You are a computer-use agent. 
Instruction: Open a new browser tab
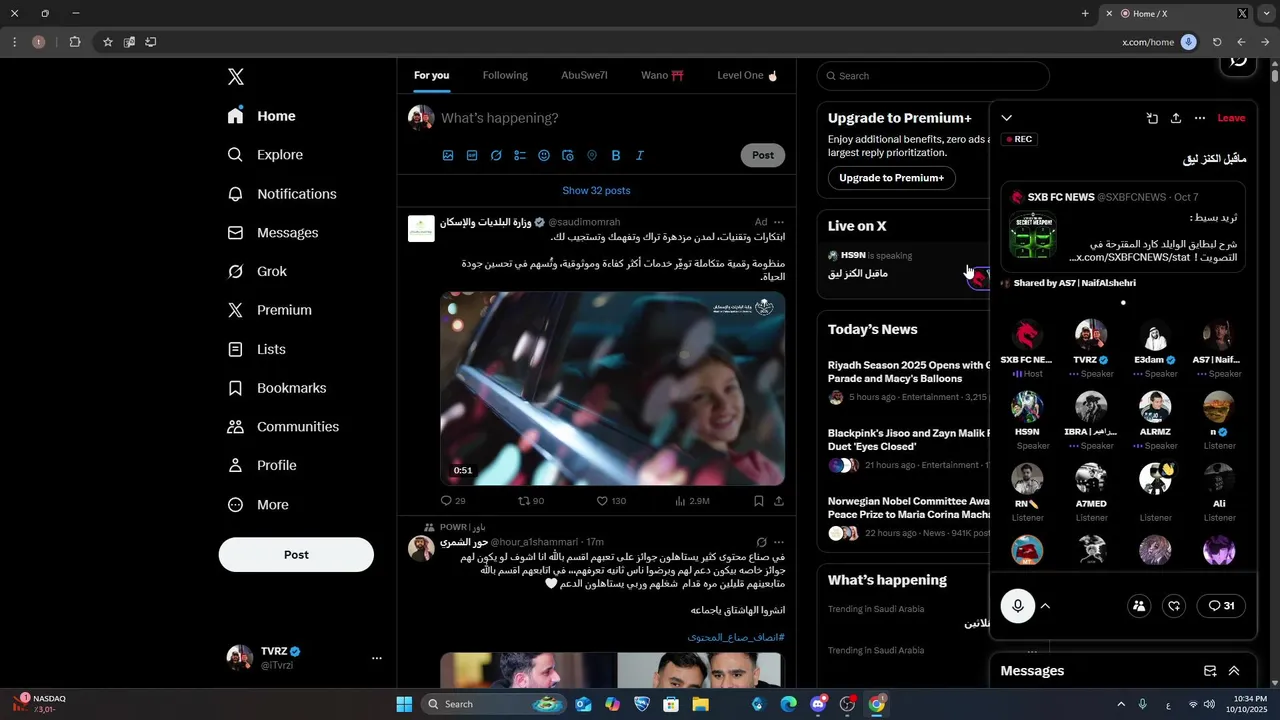(x=1085, y=14)
